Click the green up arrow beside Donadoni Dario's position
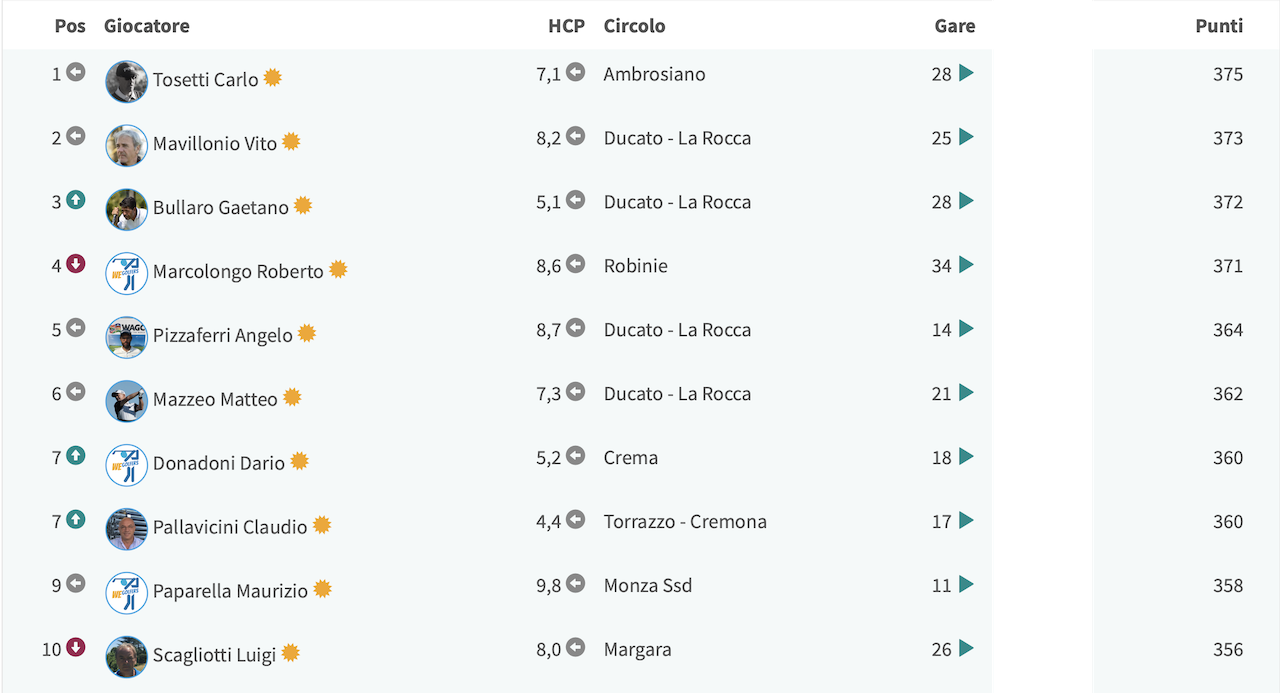Image resolution: width=1280 pixels, height=693 pixels. click(76, 456)
